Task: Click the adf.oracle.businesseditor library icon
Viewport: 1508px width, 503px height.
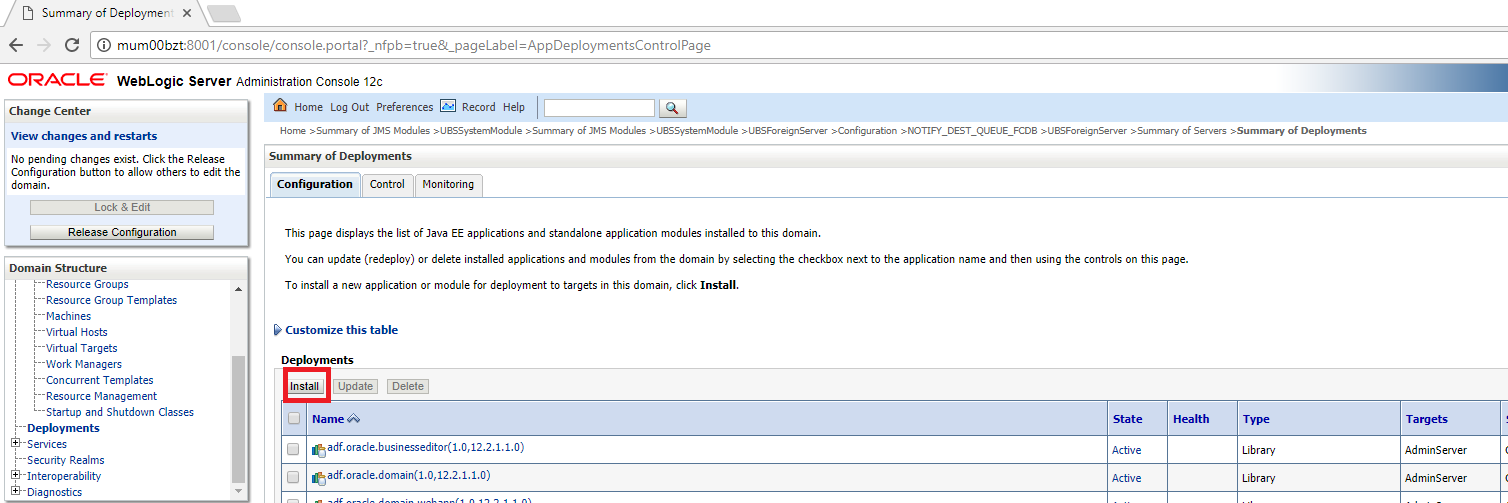Action: (319, 450)
